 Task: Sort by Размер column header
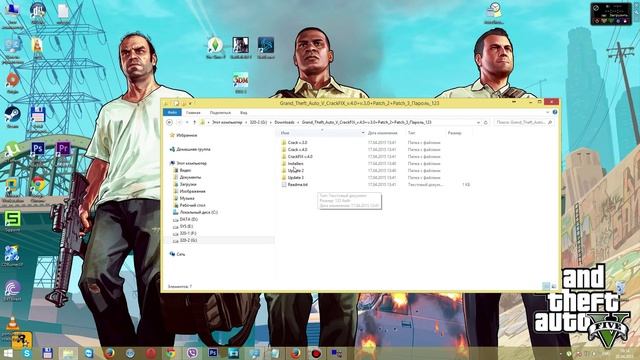(454, 133)
